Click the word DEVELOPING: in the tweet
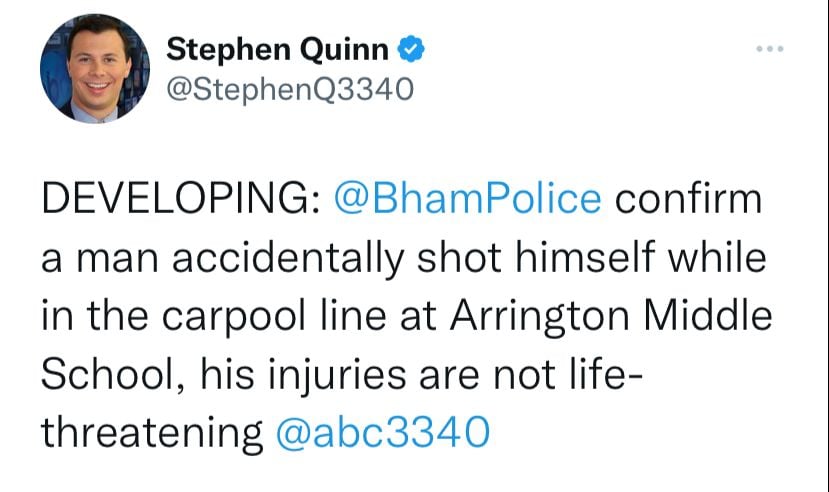The height and width of the screenshot is (492, 829). click(180, 199)
